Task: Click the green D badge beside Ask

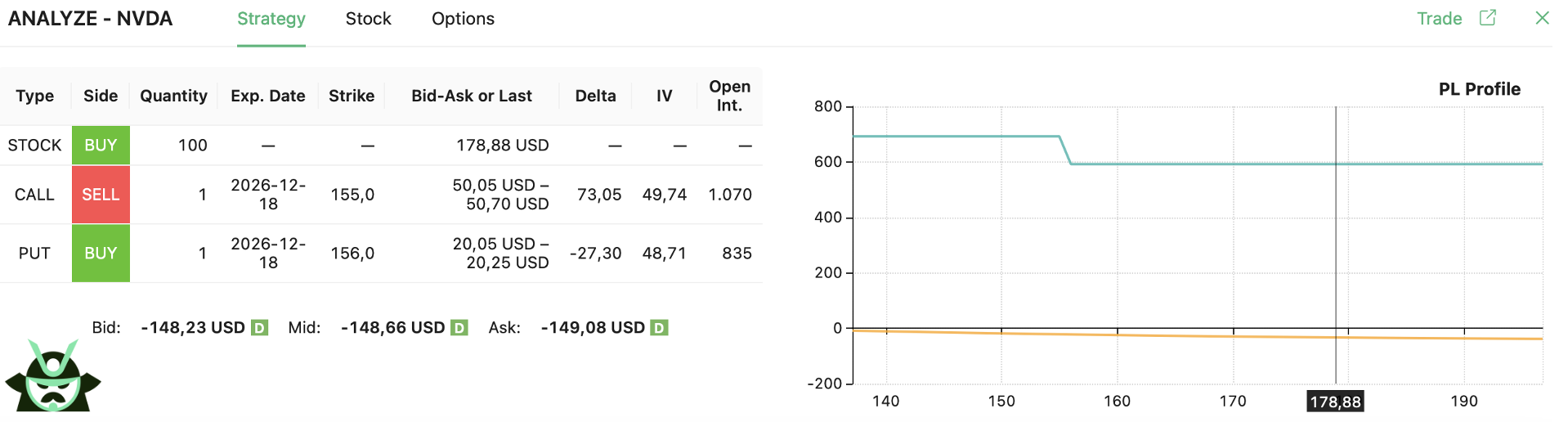Action: (x=659, y=328)
